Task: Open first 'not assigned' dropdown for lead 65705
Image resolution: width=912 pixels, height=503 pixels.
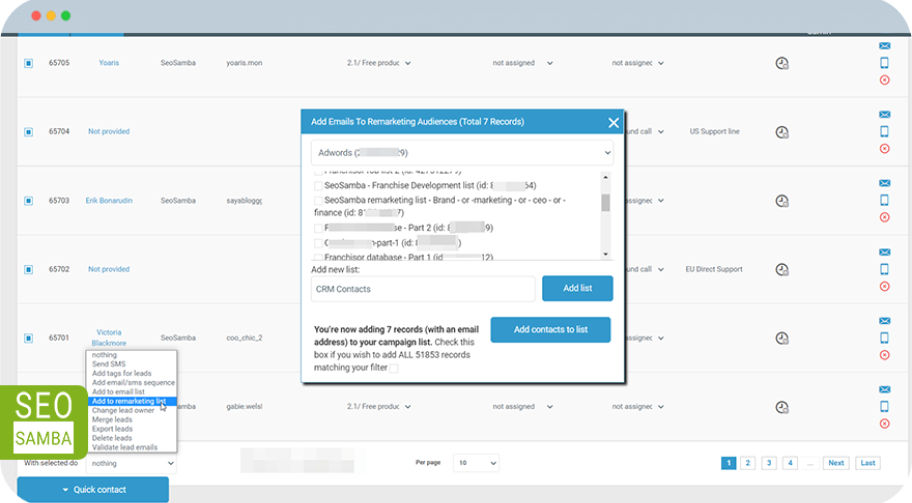Action: (x=522, y=63)
